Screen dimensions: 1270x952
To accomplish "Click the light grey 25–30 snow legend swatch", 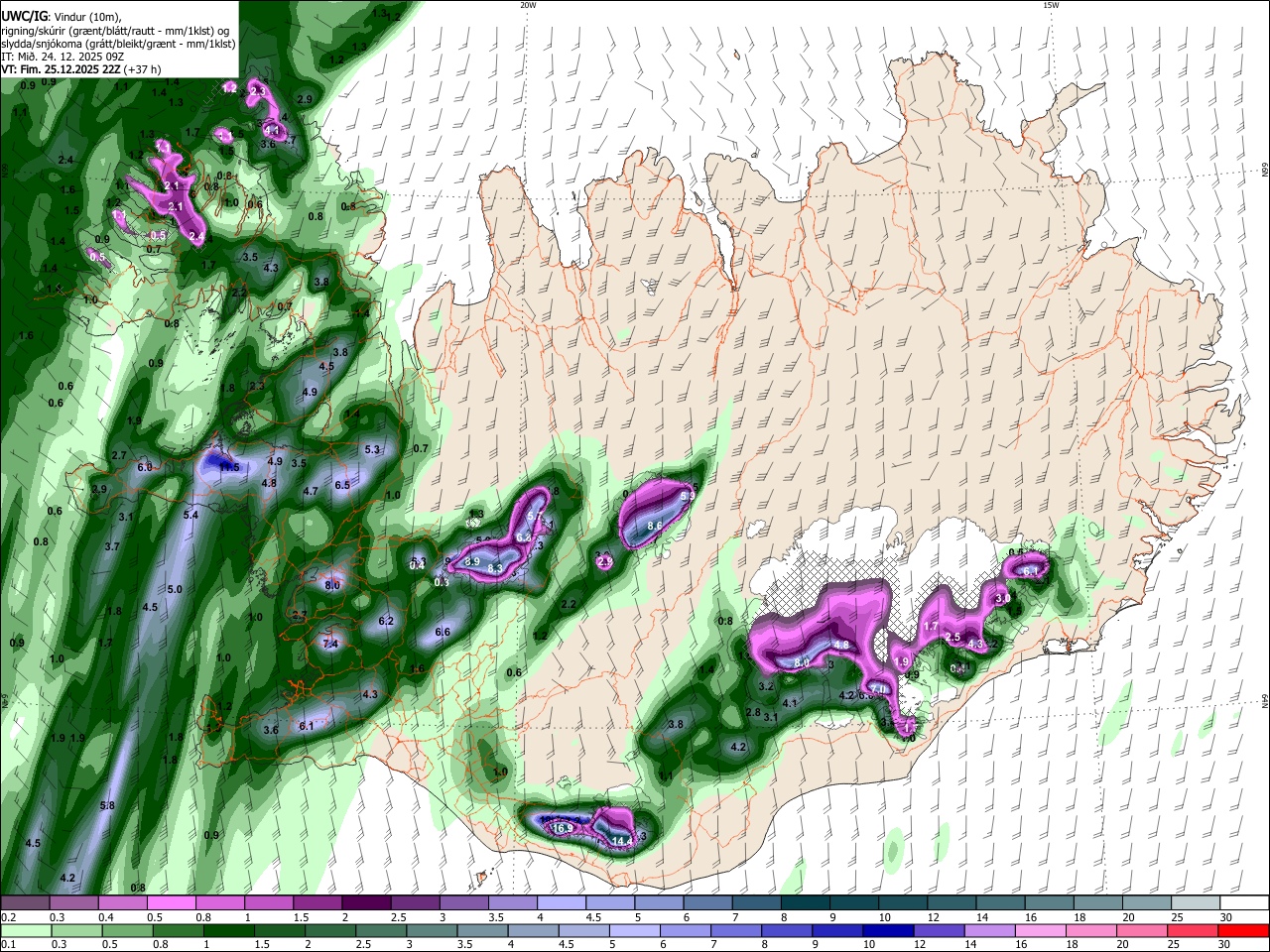I will (1196, 903).
